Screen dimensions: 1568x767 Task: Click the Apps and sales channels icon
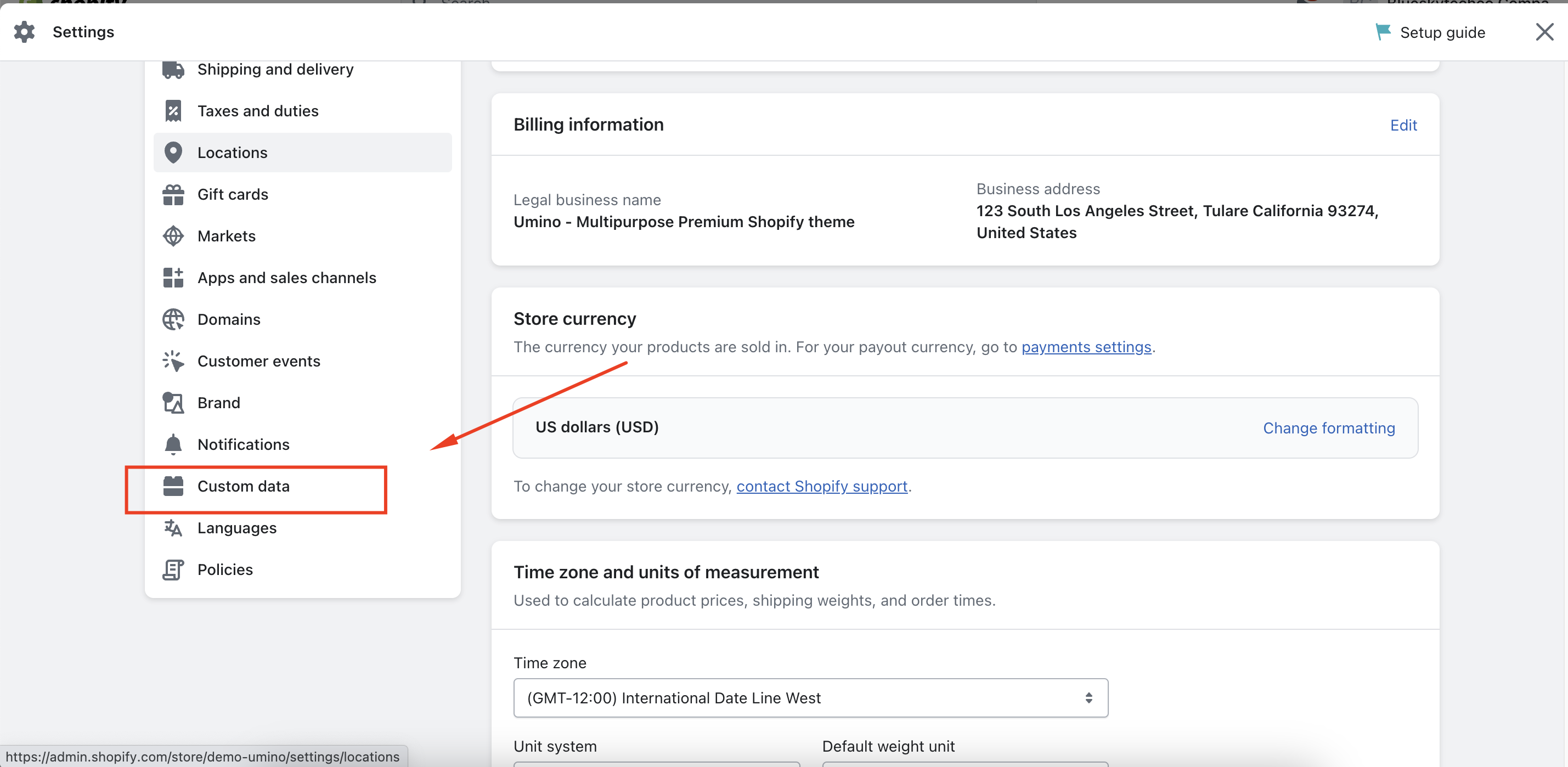pos(173,278)
